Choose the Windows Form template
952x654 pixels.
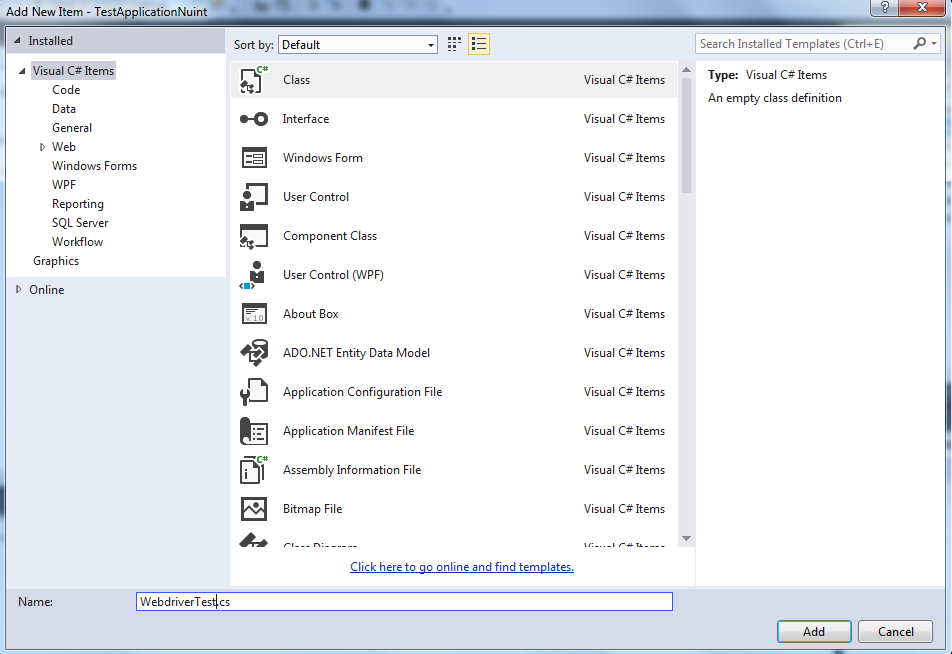322,157
